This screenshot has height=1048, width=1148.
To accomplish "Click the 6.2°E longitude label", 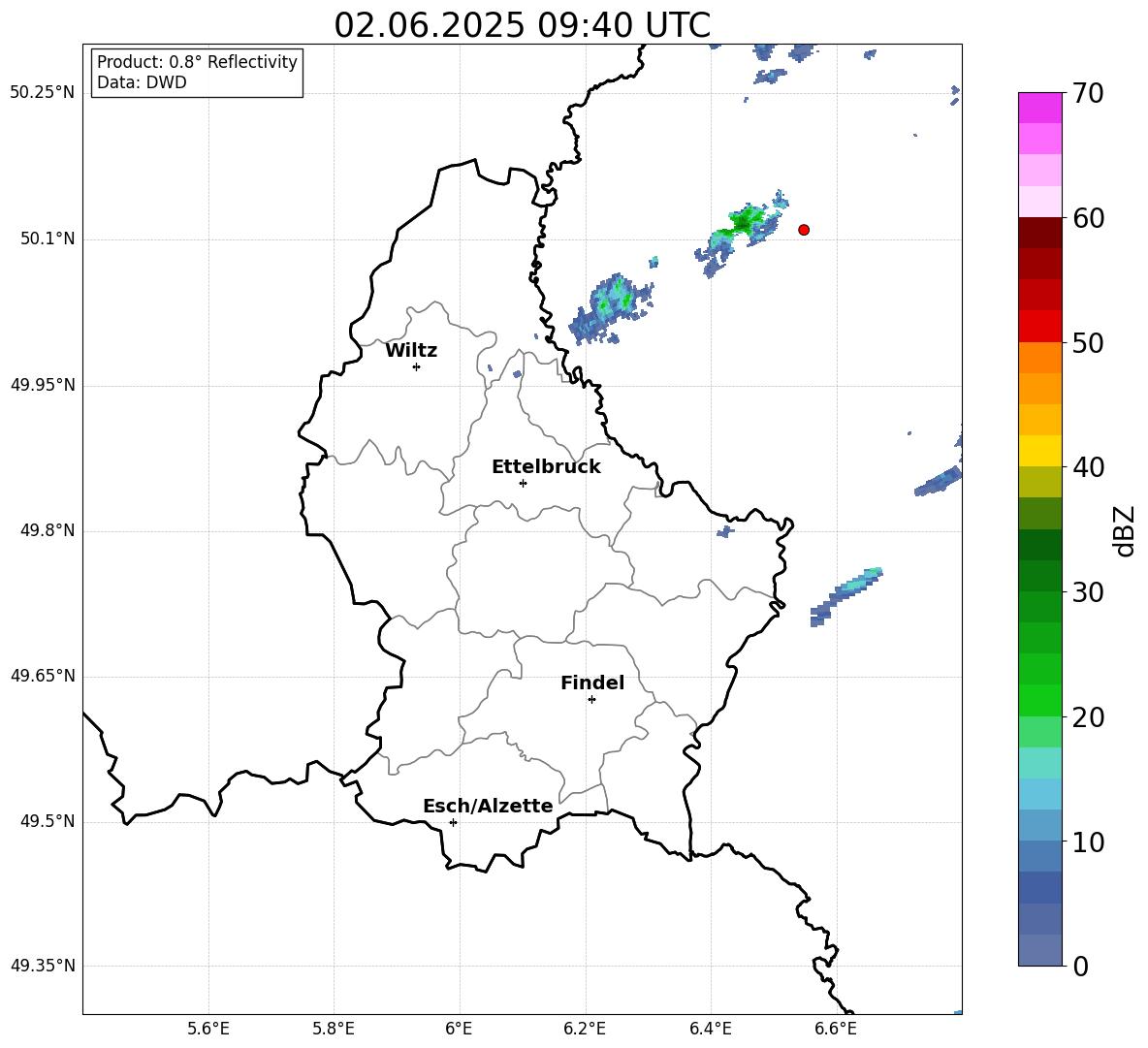I will (585, 1029).
